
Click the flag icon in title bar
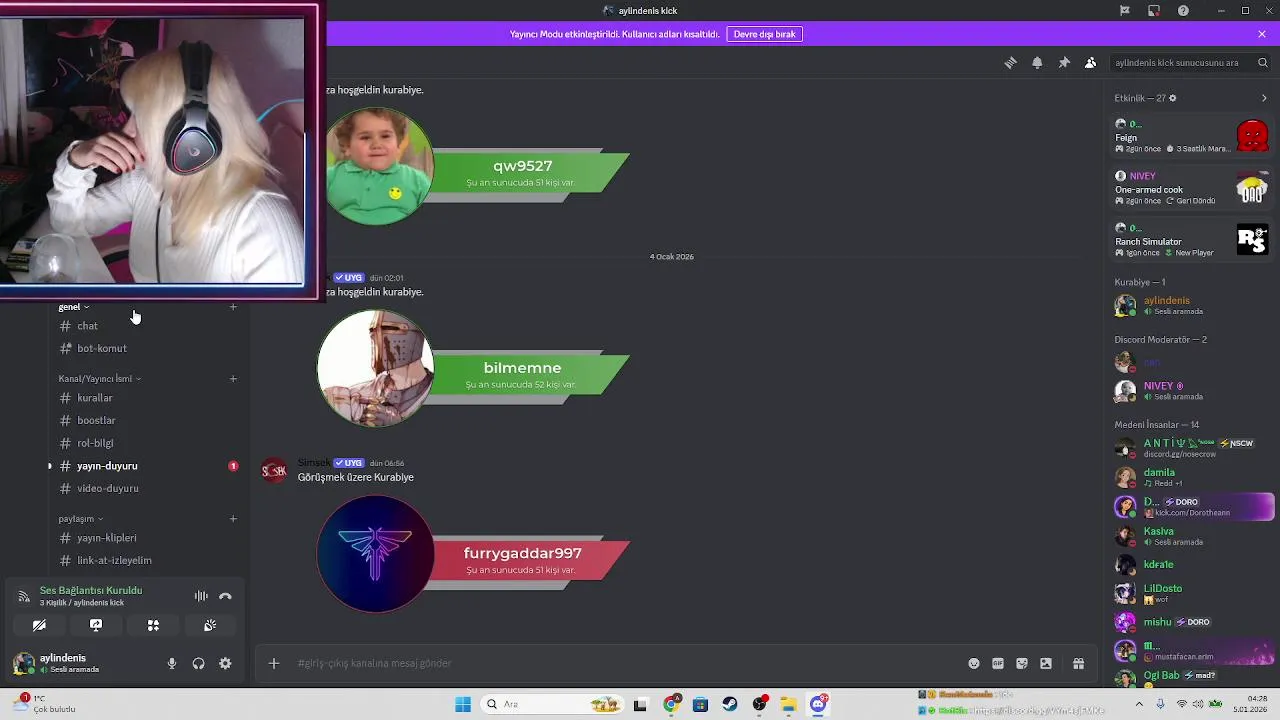click(x=1124, y=11)
